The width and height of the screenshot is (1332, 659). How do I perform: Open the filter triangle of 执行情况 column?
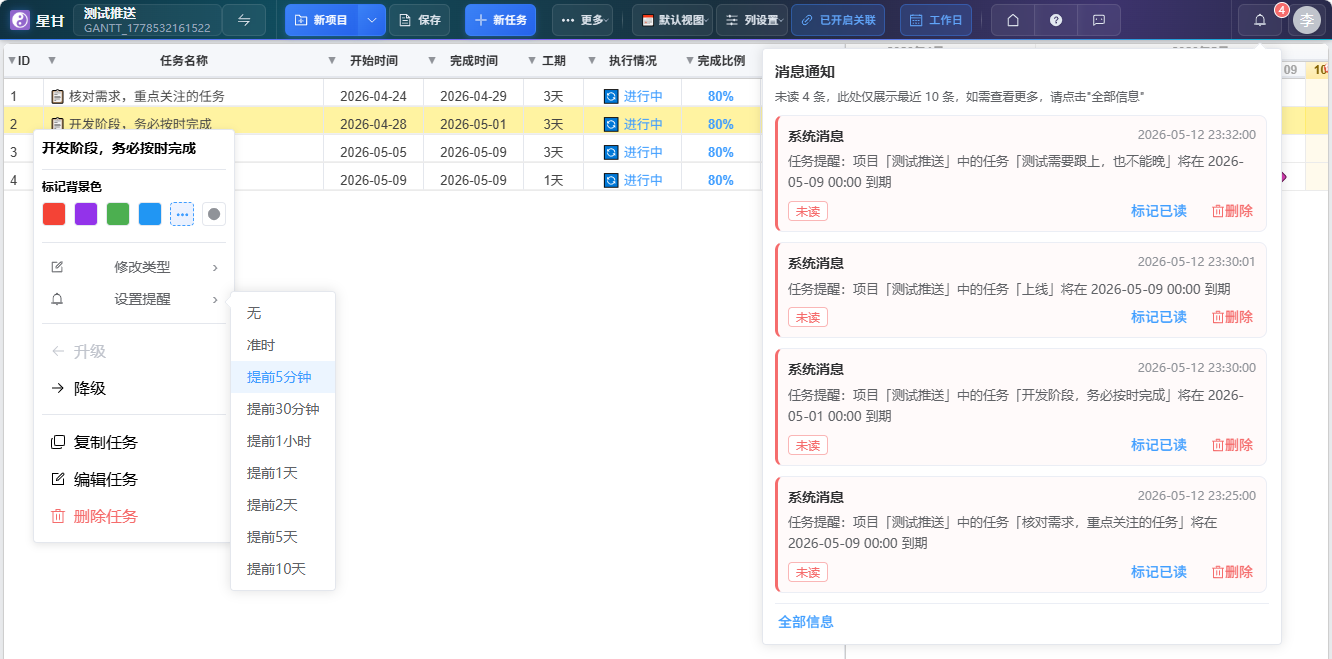(x=592, y=61)
